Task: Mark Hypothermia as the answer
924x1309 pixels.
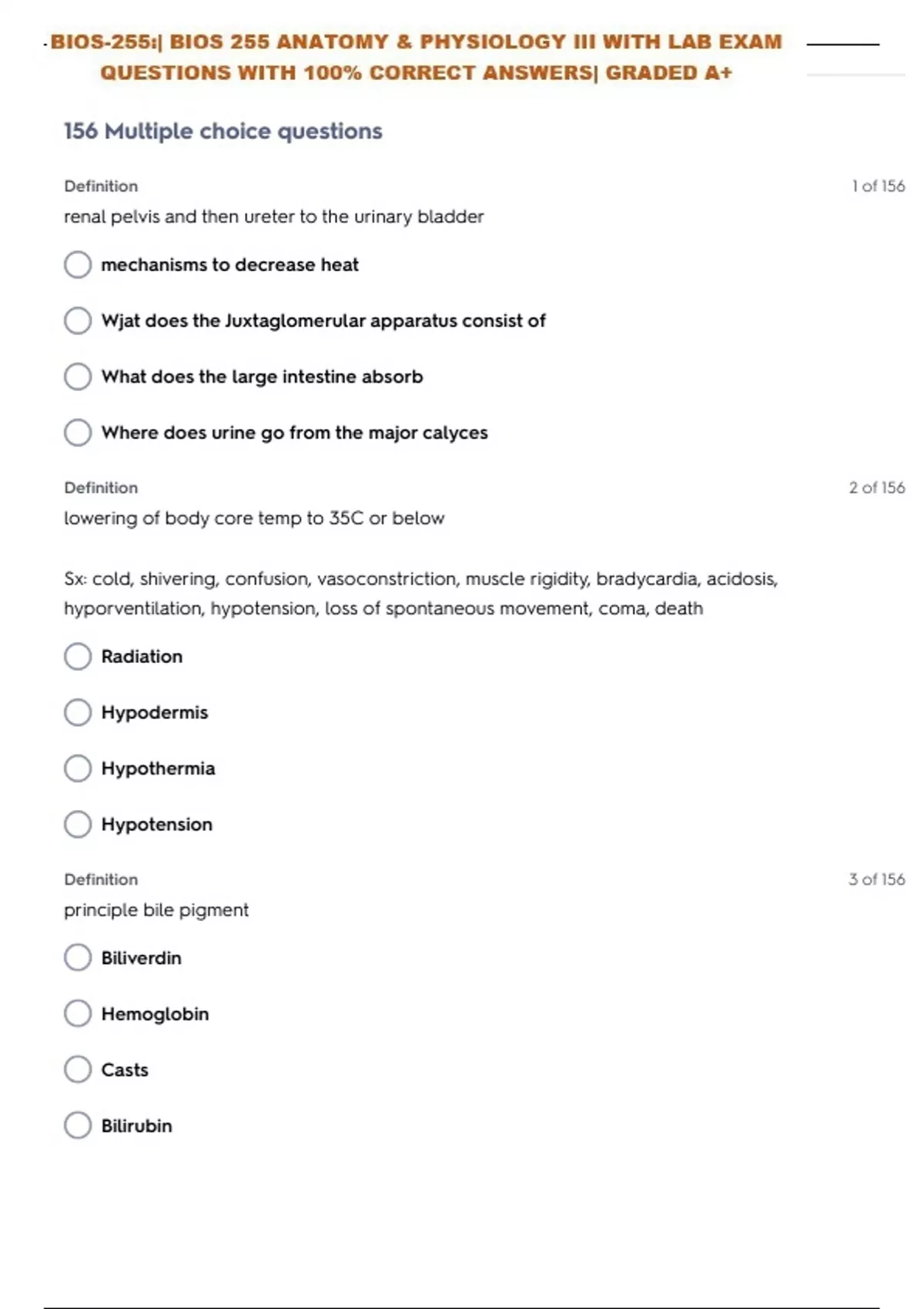Action: [x=78, y=768]
